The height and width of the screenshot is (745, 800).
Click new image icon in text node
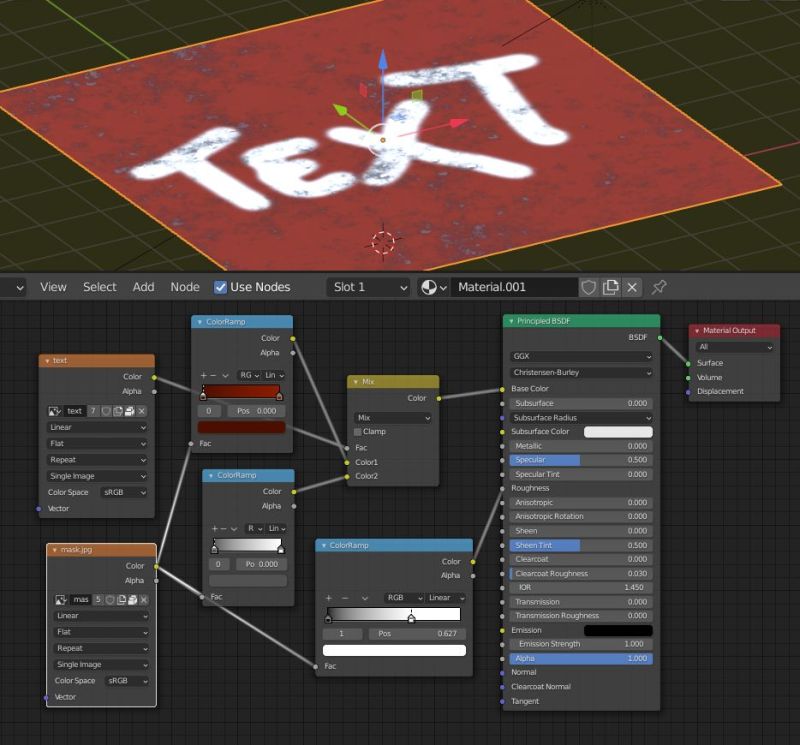point(118,411)
